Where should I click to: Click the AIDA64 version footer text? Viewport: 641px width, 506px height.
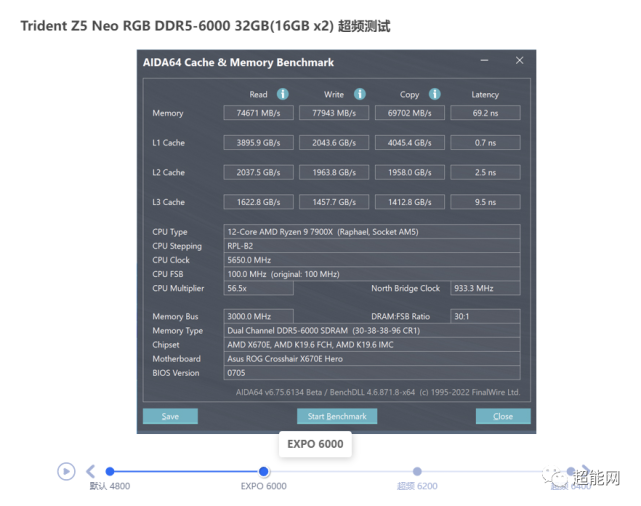coord(378,392)
